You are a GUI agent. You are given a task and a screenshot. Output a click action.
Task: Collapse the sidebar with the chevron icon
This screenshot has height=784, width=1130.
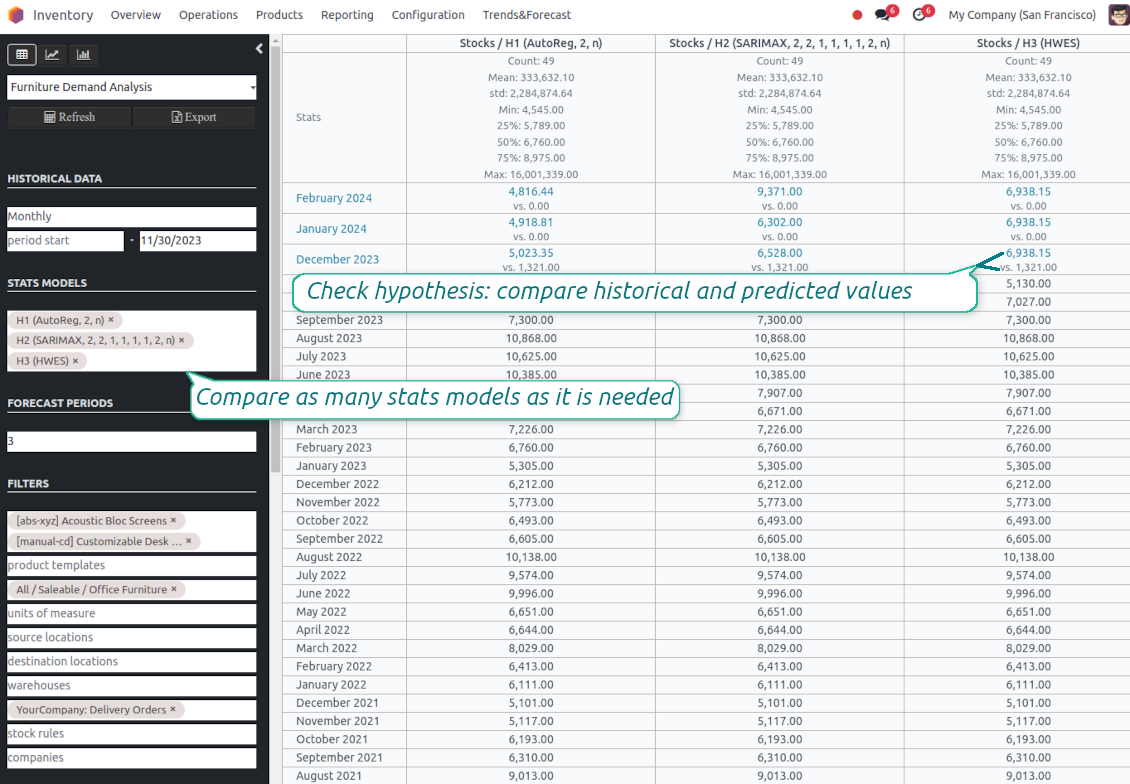[x=259, y=48]
